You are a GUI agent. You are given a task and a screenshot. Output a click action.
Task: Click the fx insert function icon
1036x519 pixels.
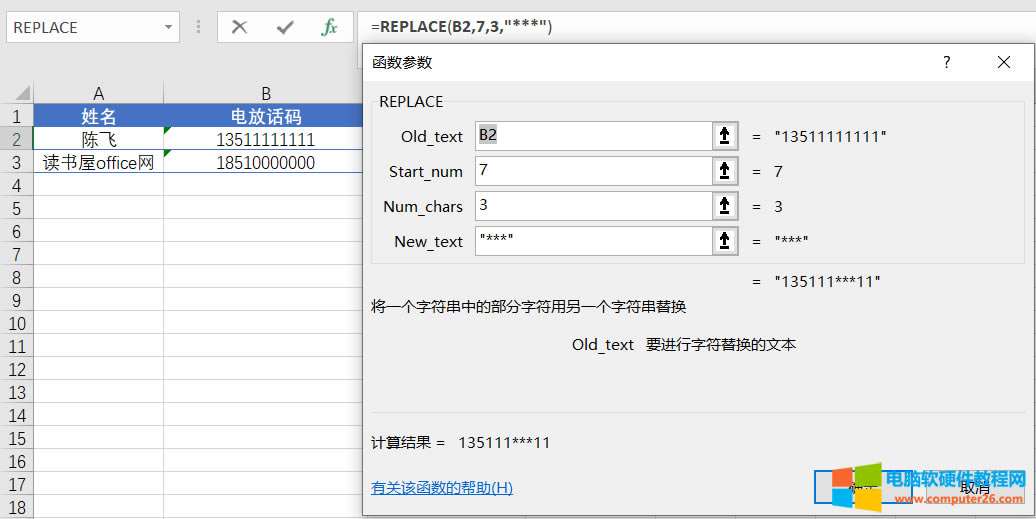[329, 27]
